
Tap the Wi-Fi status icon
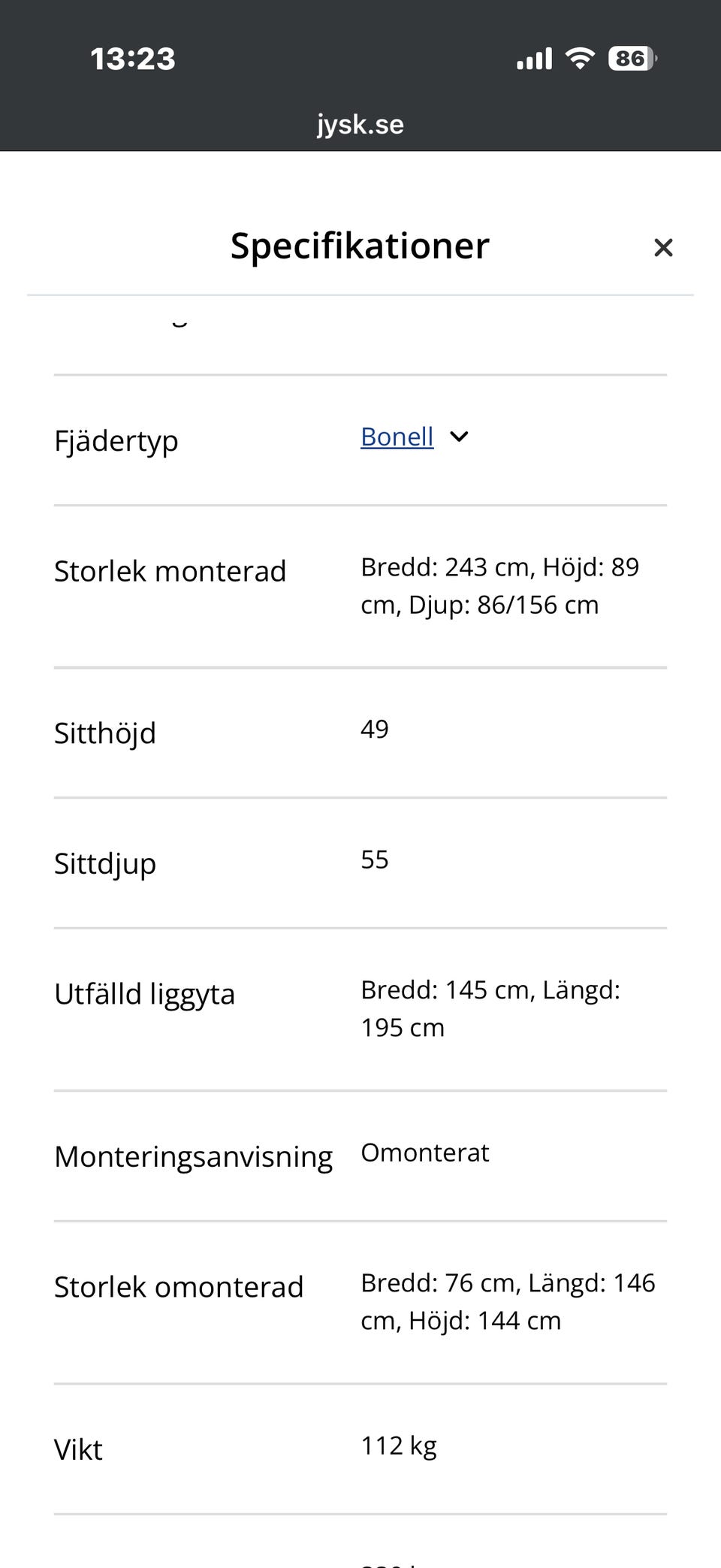click(x=580, y=58)
